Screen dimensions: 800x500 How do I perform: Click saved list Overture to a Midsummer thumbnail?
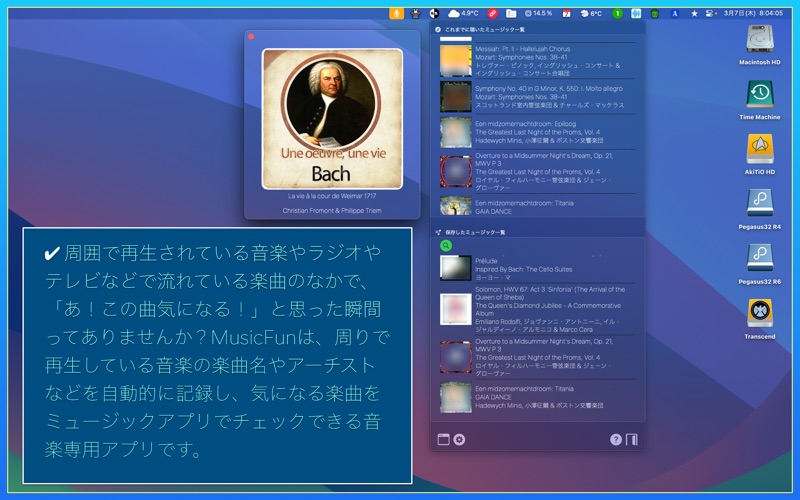click(x=456, y=357)
